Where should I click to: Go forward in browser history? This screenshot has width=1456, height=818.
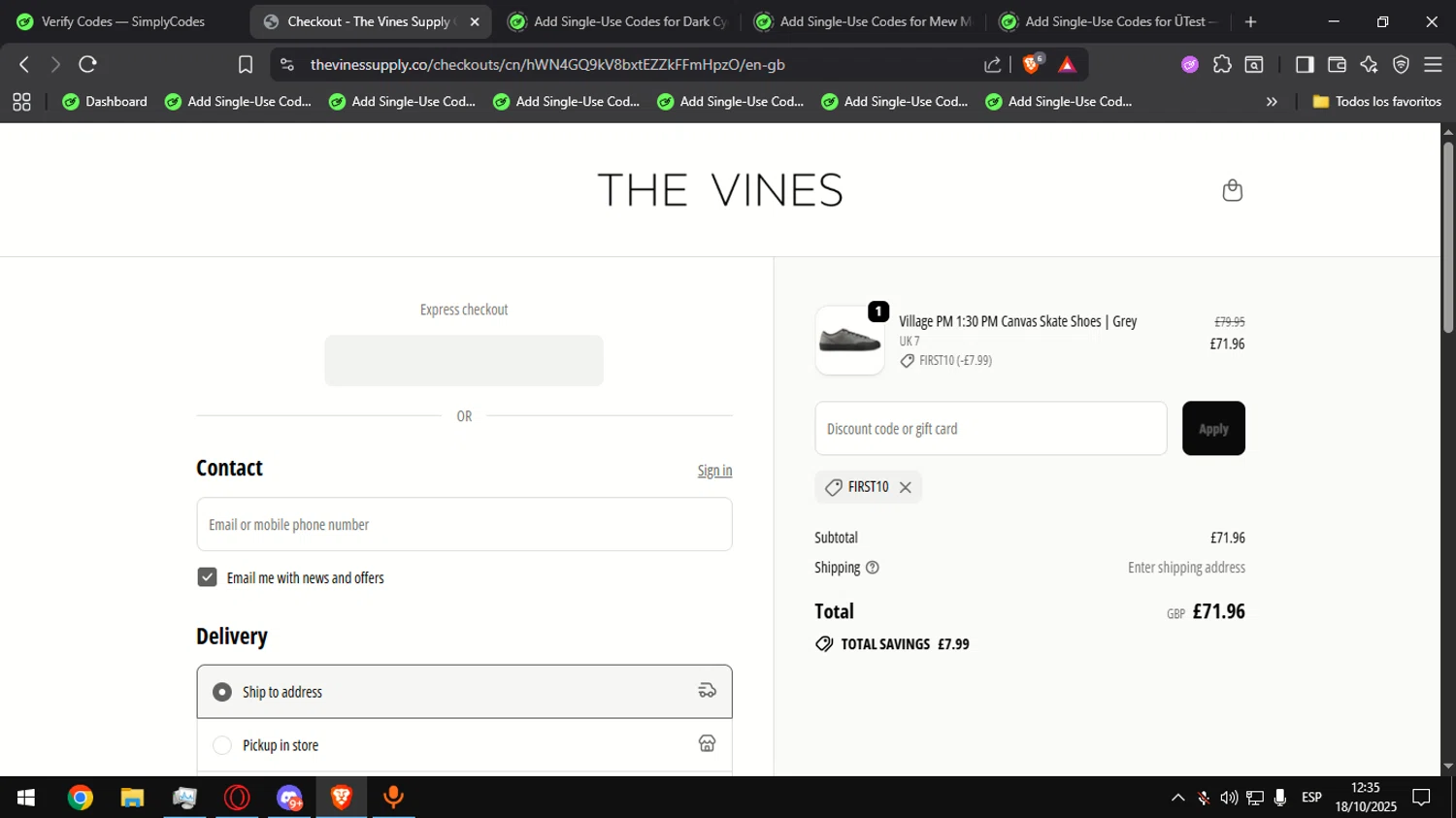click(55, 64)
